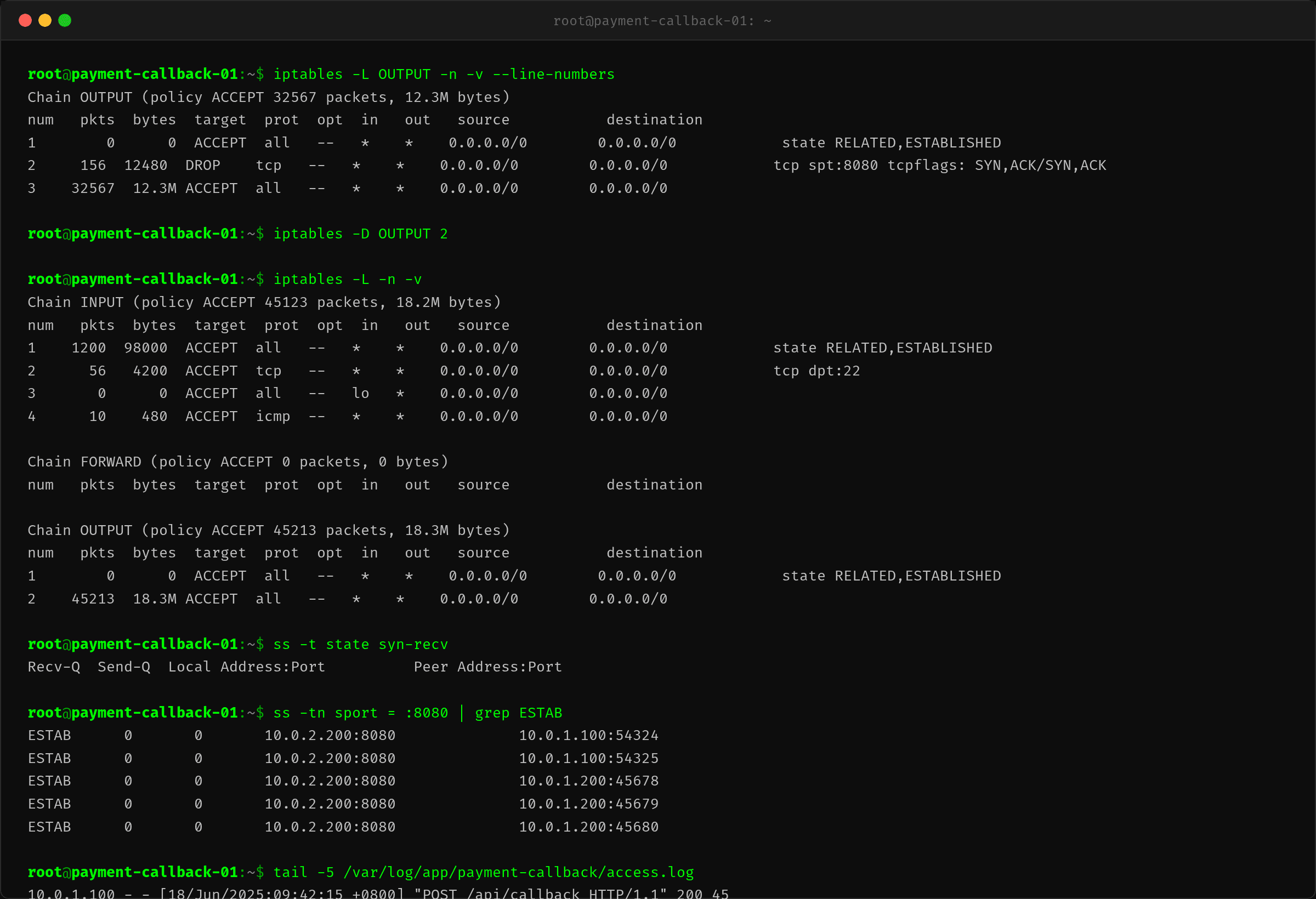Click 'tcp spt:8080 tcpflags: SYN,ACK/SYN,ACK' text

pyautogui.click(x=940, y=166)
